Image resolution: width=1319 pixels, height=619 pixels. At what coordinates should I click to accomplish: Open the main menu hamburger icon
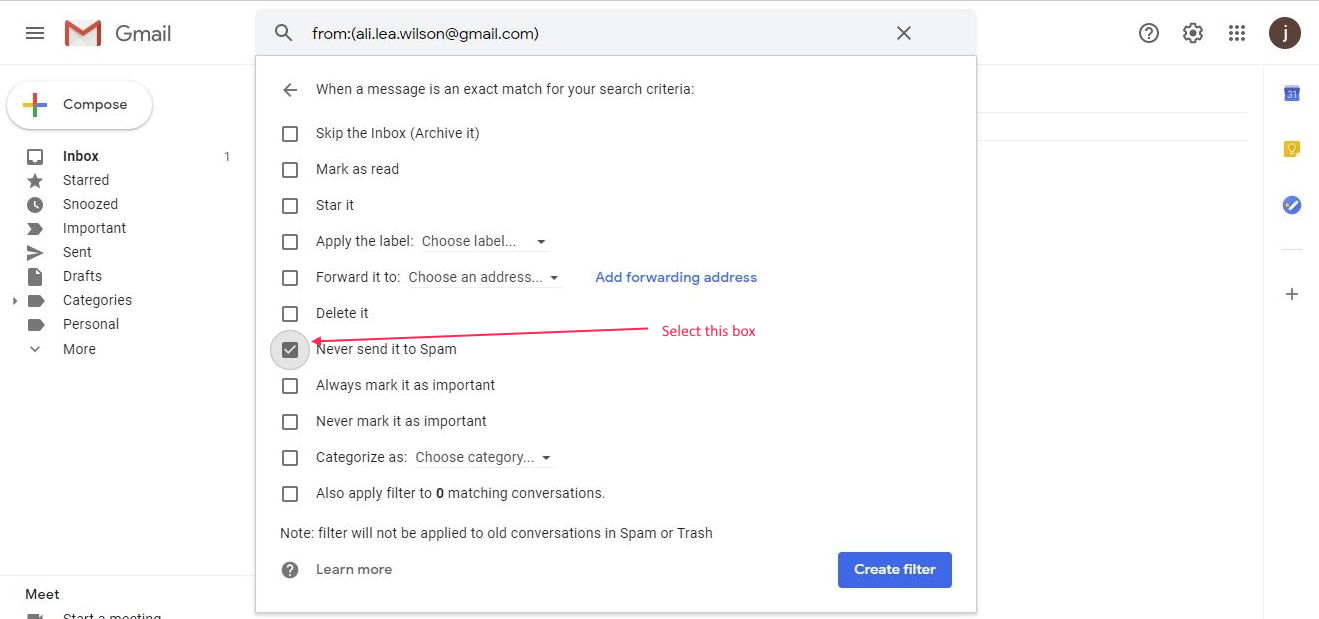tap(35, 33)
